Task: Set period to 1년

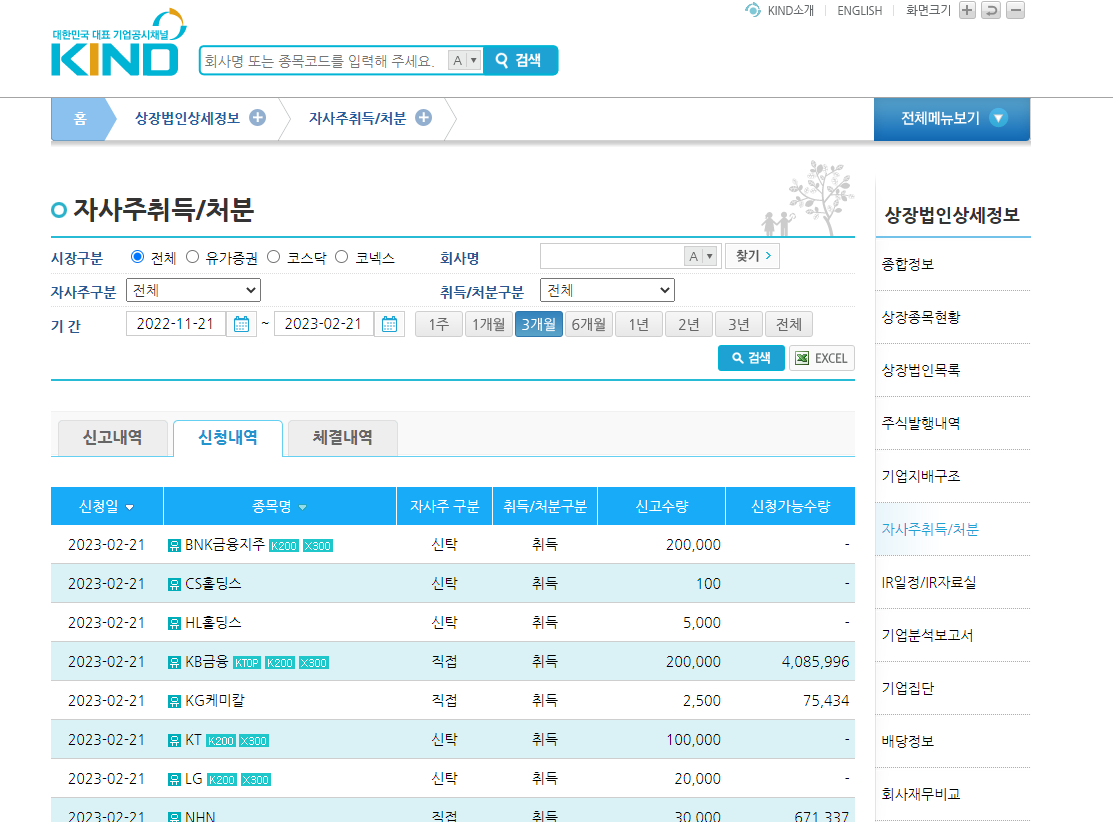Action: (639, 324)
